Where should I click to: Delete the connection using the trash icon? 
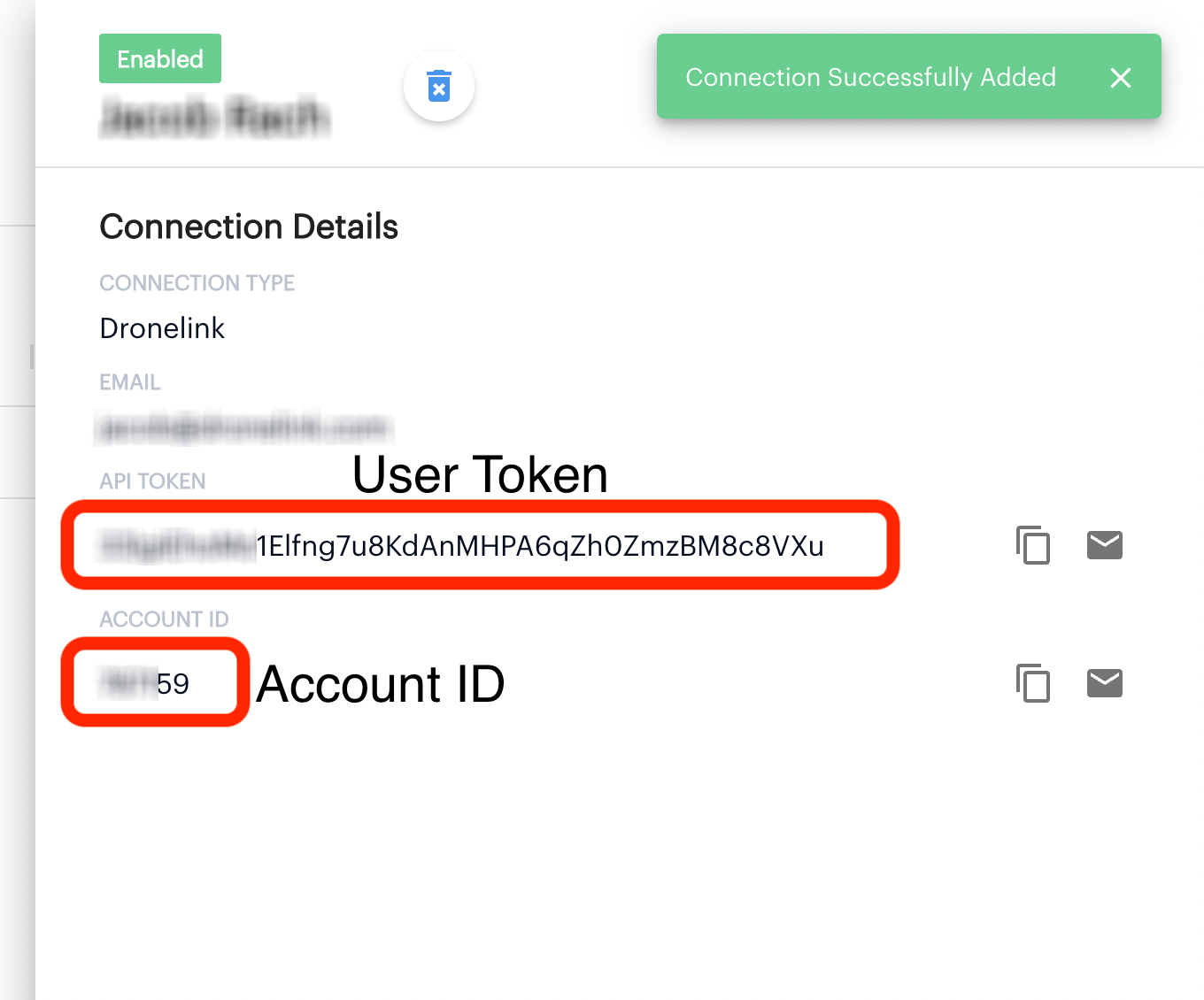[439, 86]
